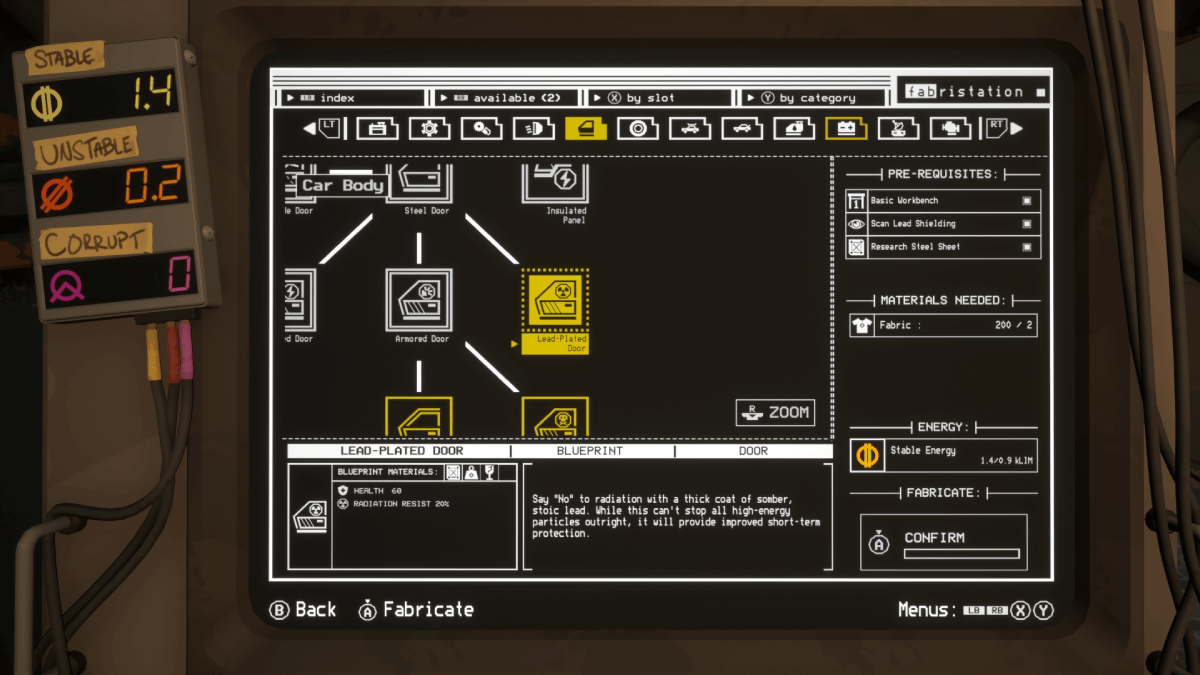1200x675 pixels.
Task: Click the Zoom button
Action: [x=775, y=412]
